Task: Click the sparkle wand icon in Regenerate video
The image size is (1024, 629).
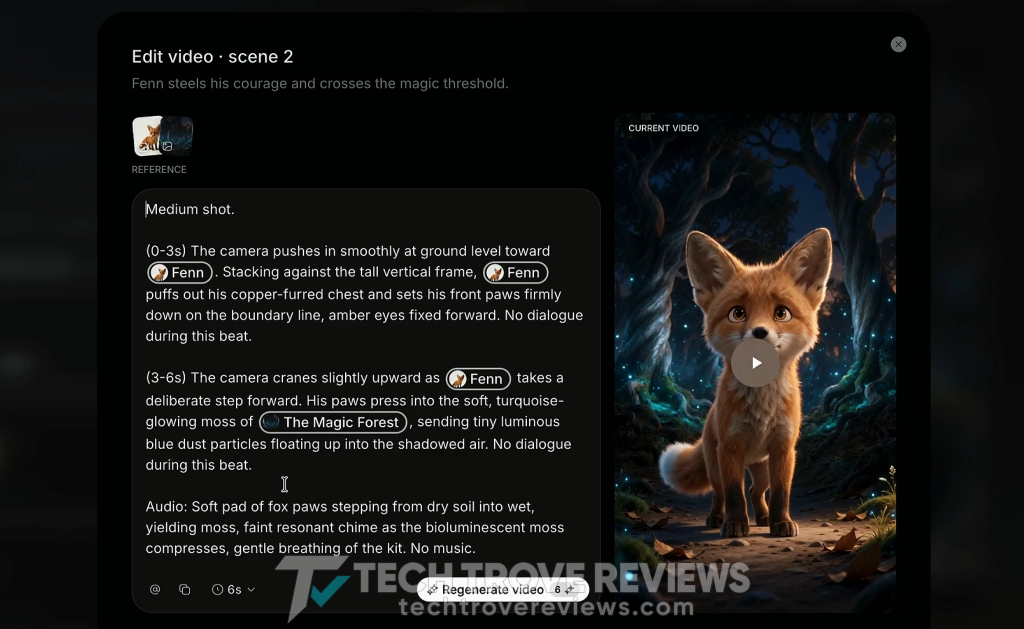Action: click(432, 589)
